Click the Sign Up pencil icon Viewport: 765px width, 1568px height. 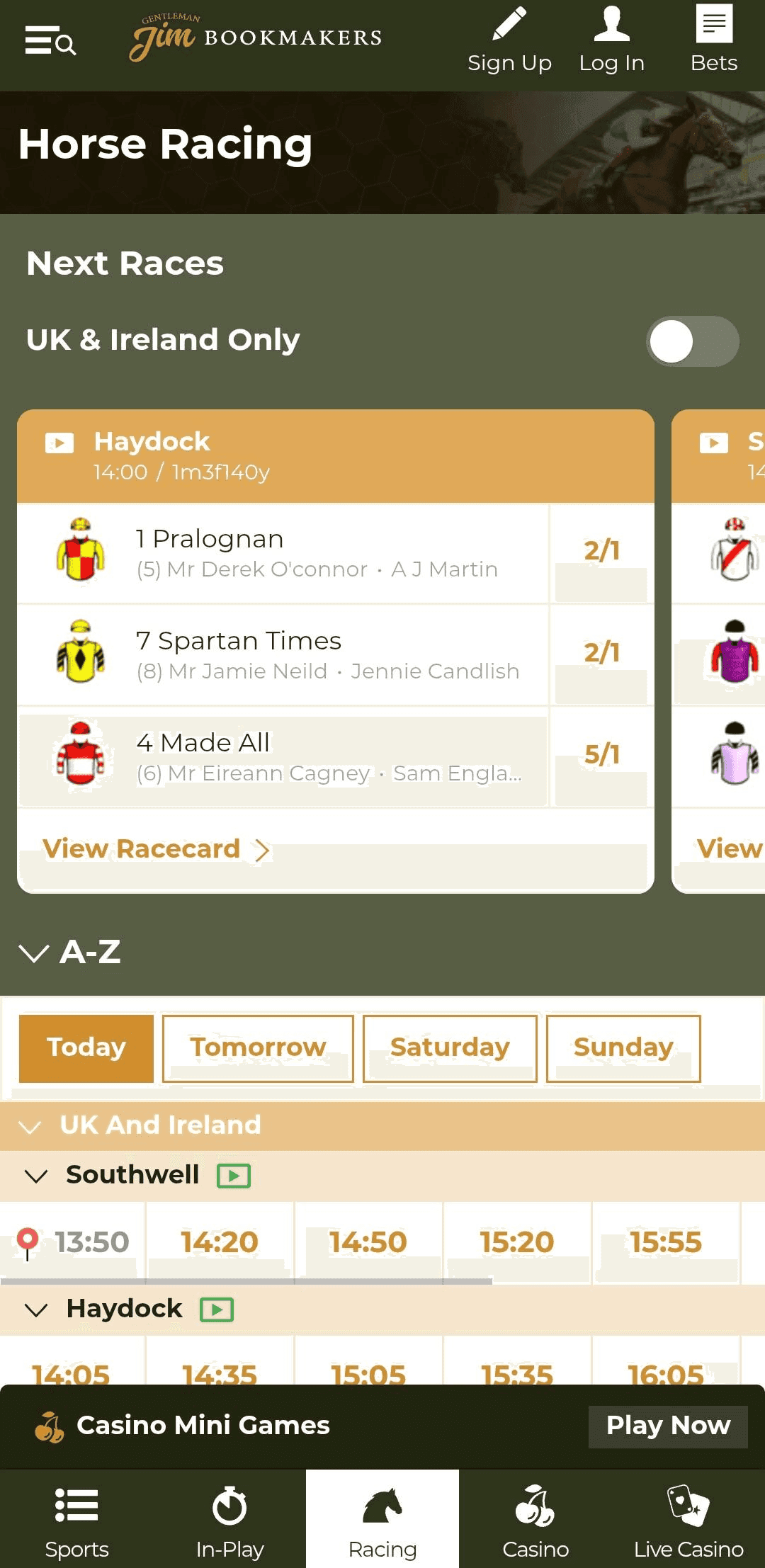508,23
